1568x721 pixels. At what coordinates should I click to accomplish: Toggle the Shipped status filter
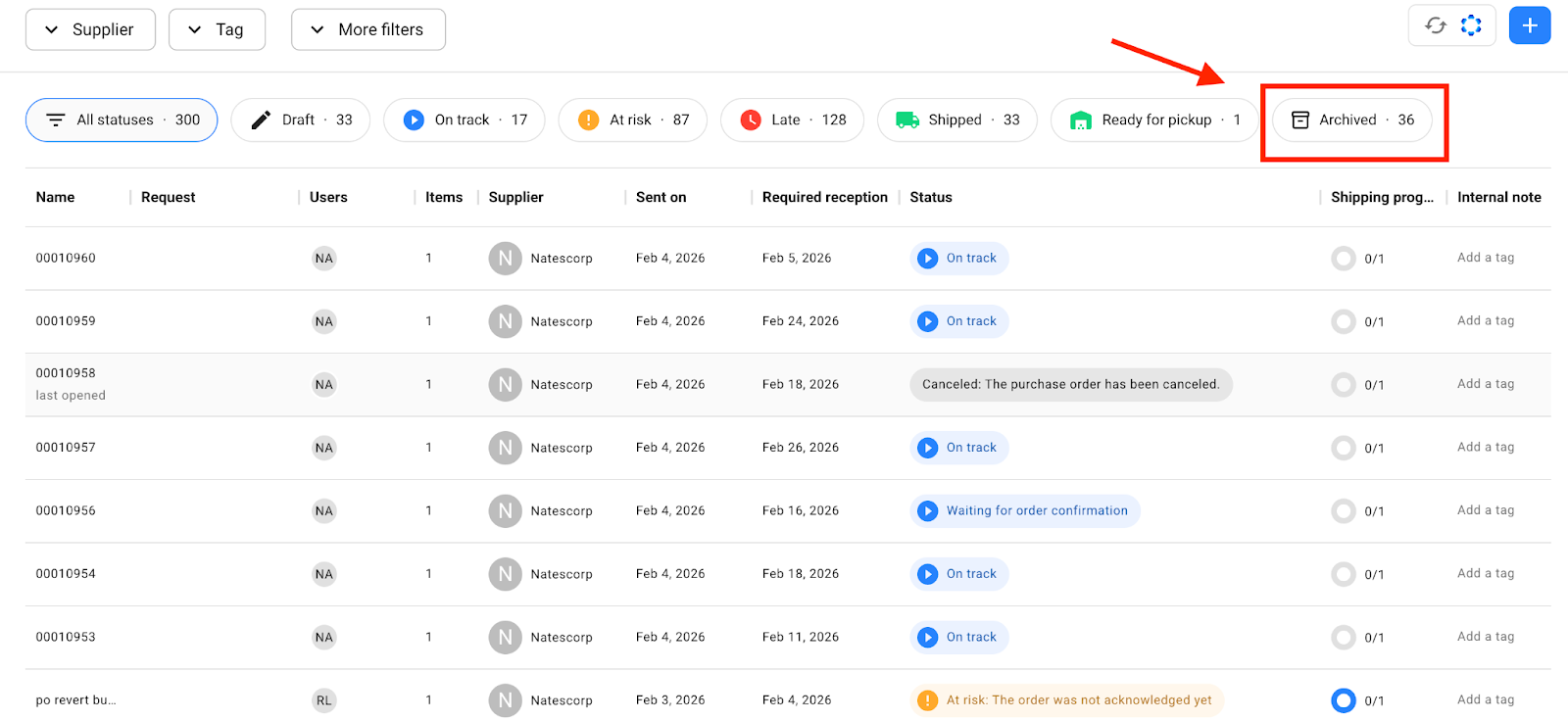click(956, 120)
